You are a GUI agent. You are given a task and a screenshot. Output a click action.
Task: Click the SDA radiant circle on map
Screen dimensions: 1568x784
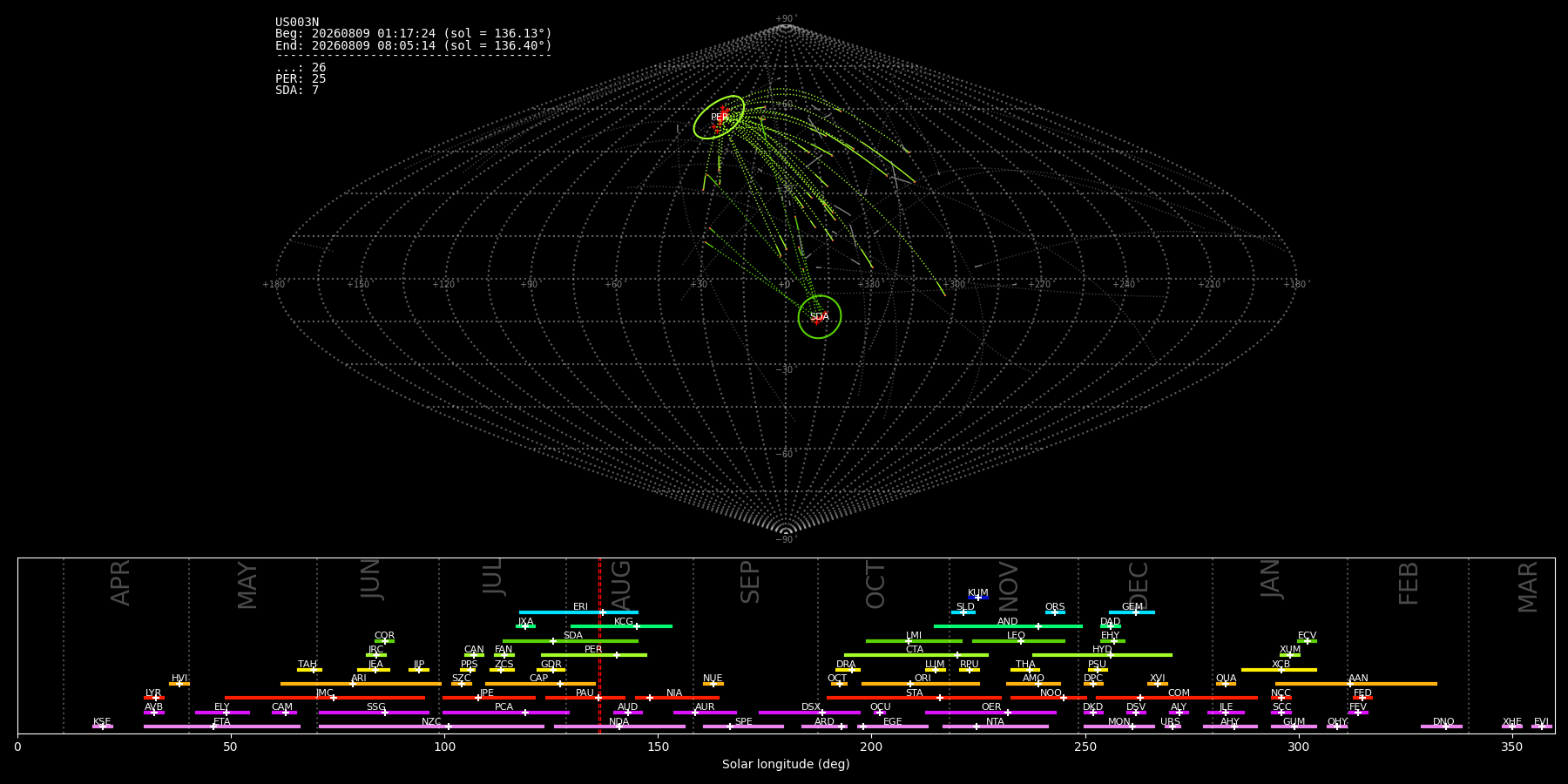click(x=820, y=317)
